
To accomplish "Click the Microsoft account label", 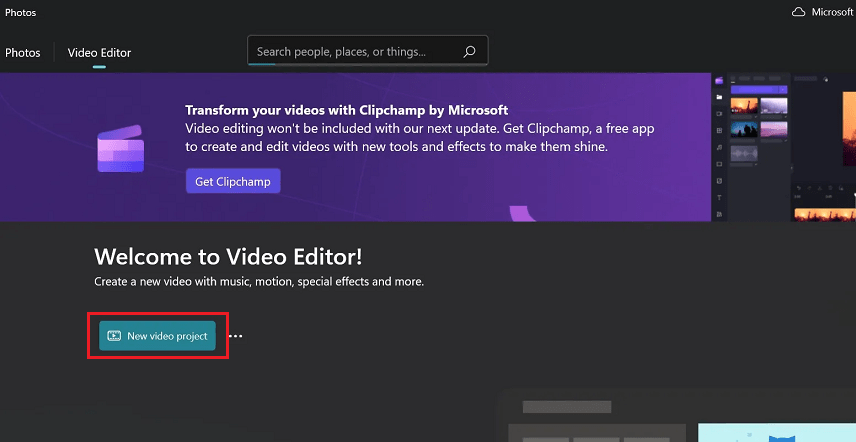I will pos(832,12).
